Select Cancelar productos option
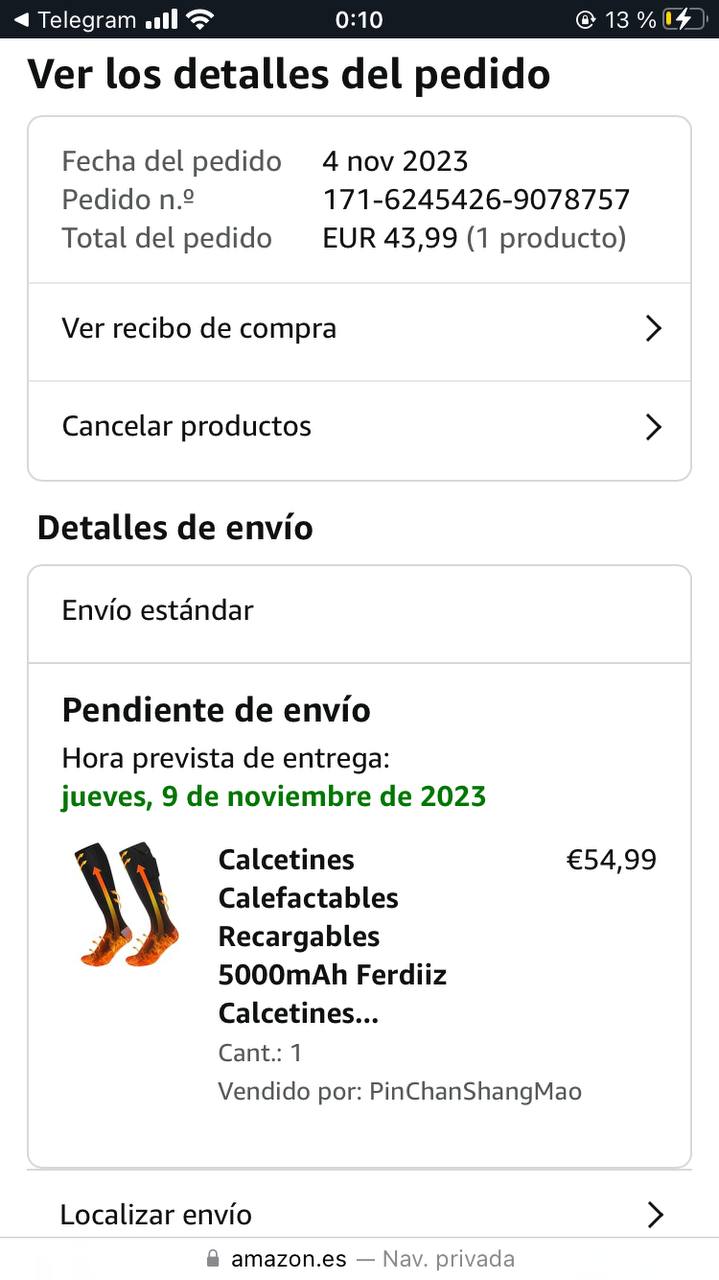 point(187,427)
